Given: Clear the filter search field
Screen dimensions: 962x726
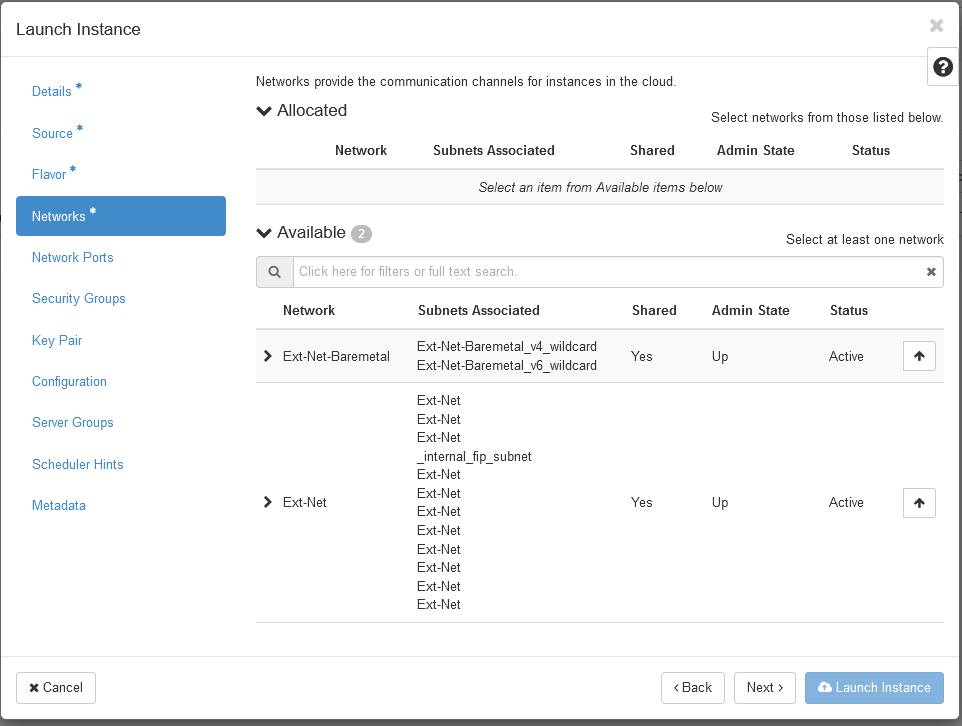Looking at the screenshot, I should pyautogui.click(x=931, y=272).
